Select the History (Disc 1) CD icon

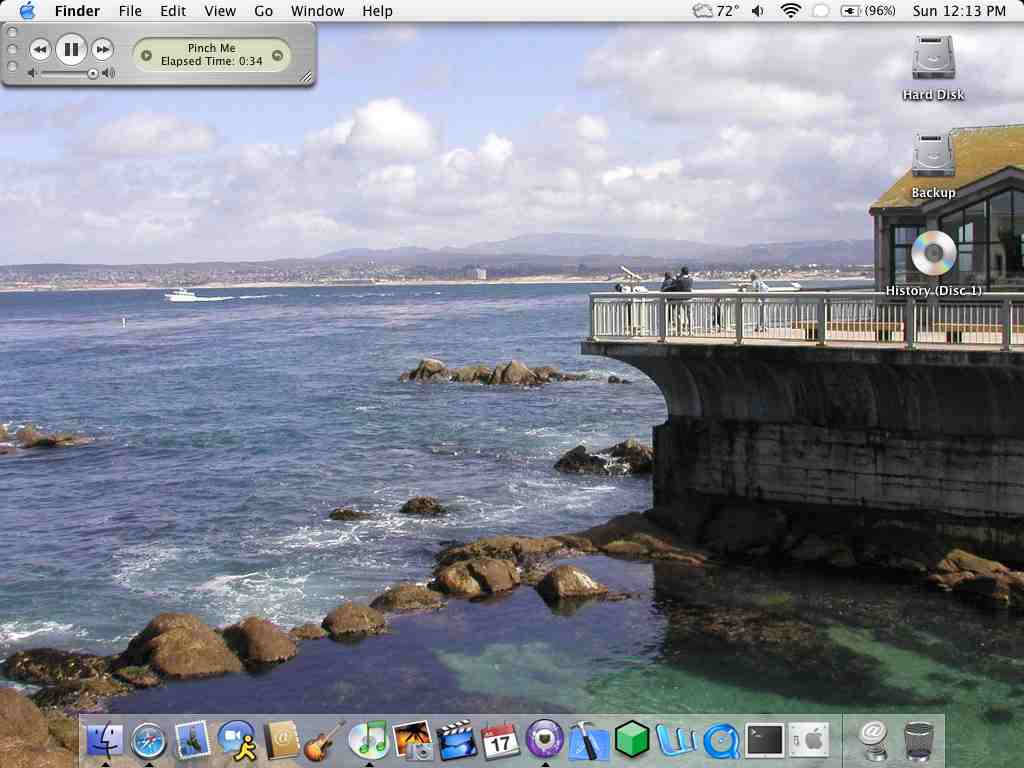pyautogui.click(x=934, y=254)
